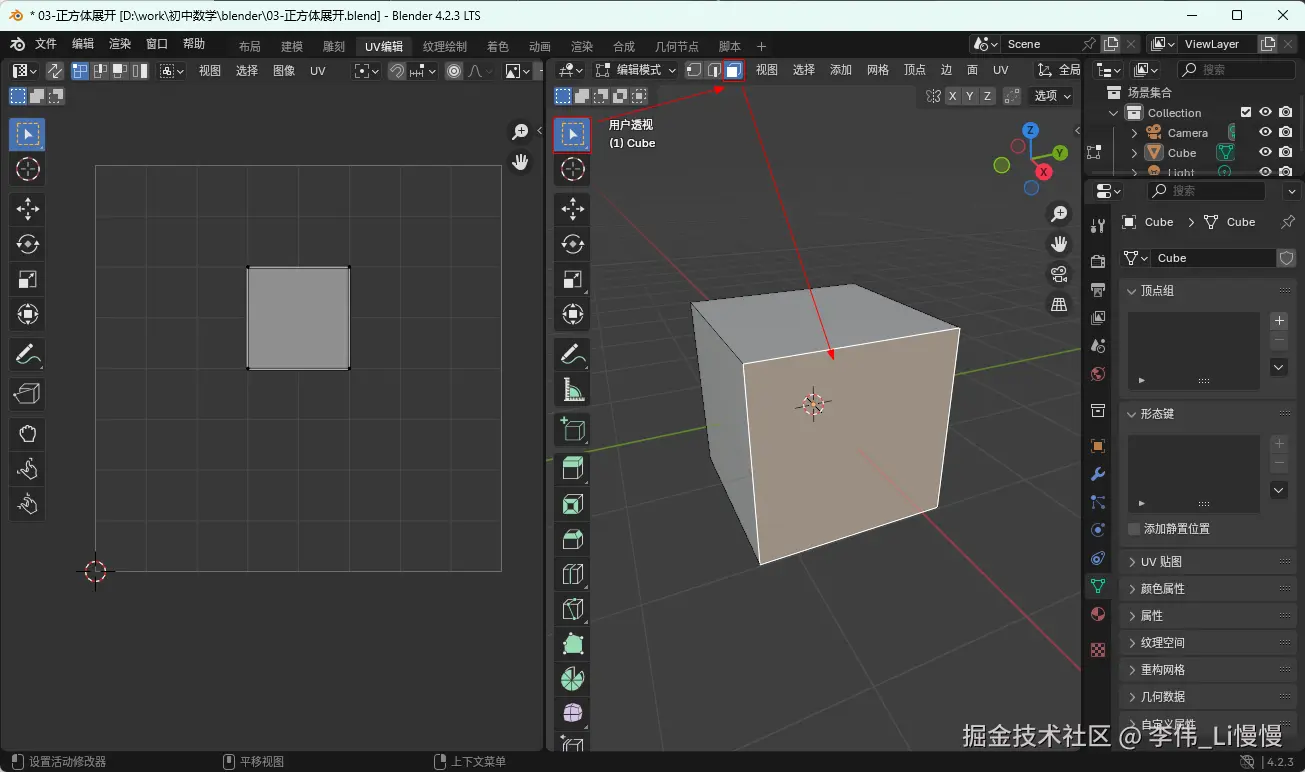Pick the Loop Cut tool

click(572, 574)
